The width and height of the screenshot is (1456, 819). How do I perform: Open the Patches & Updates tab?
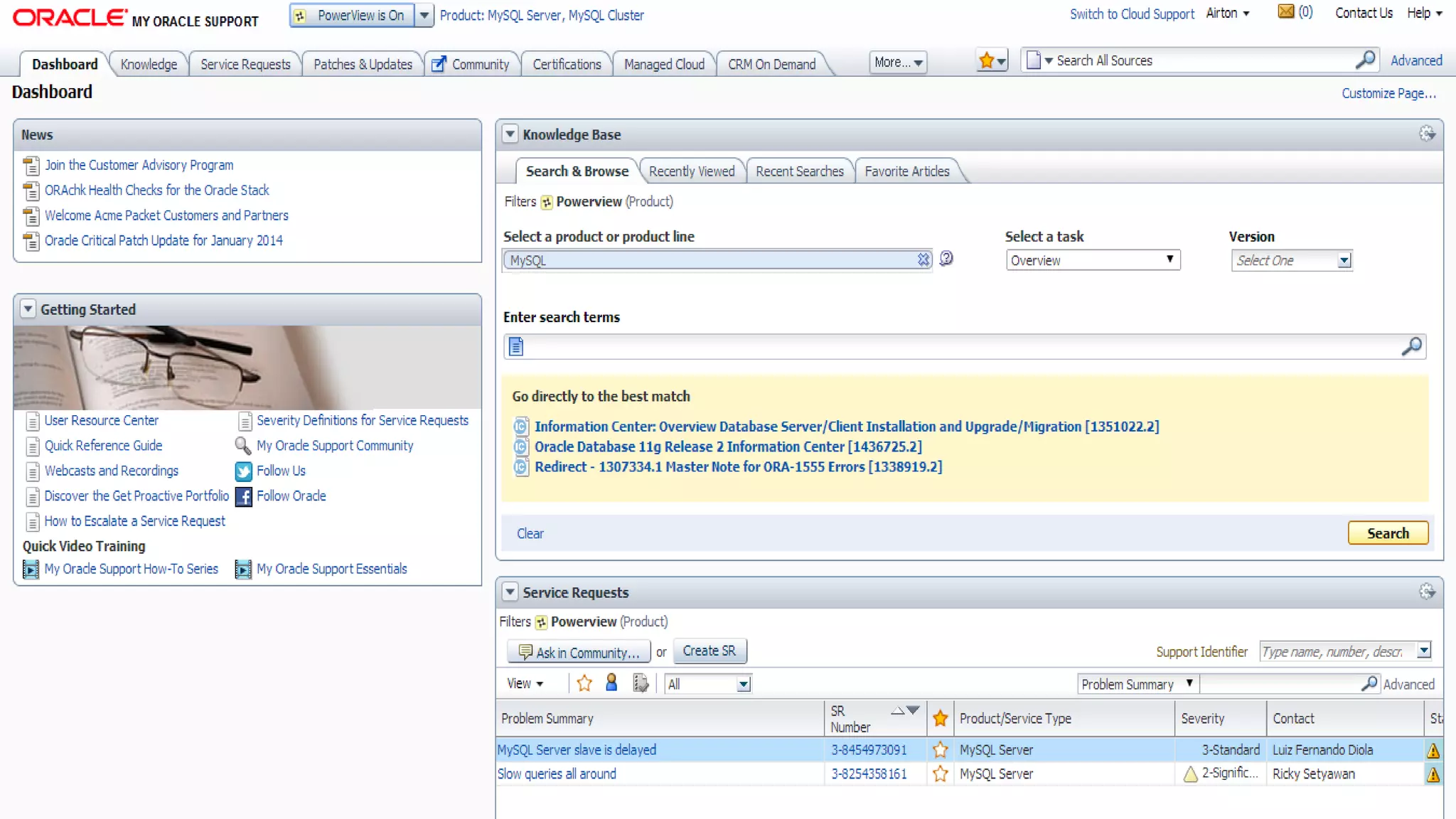[x=363, y=64]
